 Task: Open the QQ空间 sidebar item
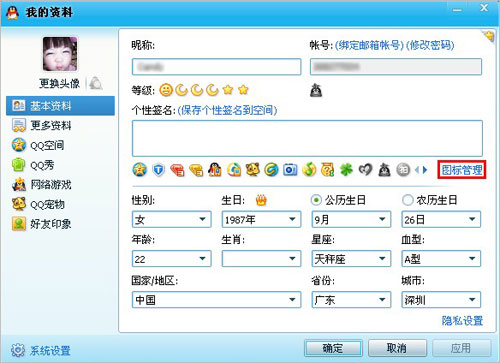(60, 145)
